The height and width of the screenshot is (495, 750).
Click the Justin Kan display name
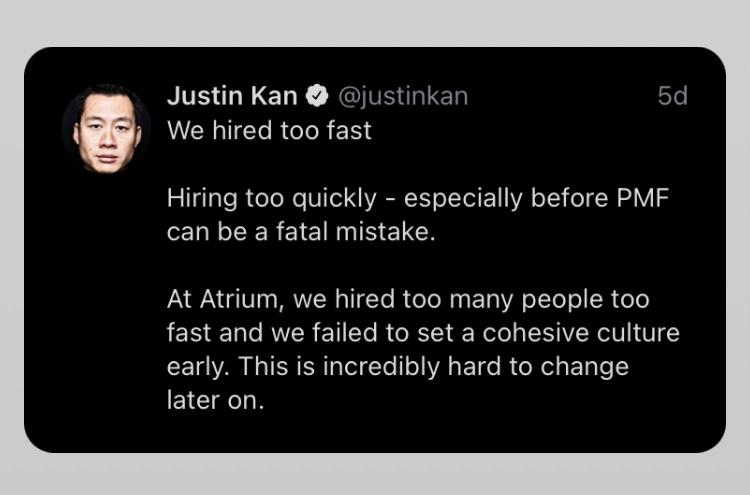point(232,97)
